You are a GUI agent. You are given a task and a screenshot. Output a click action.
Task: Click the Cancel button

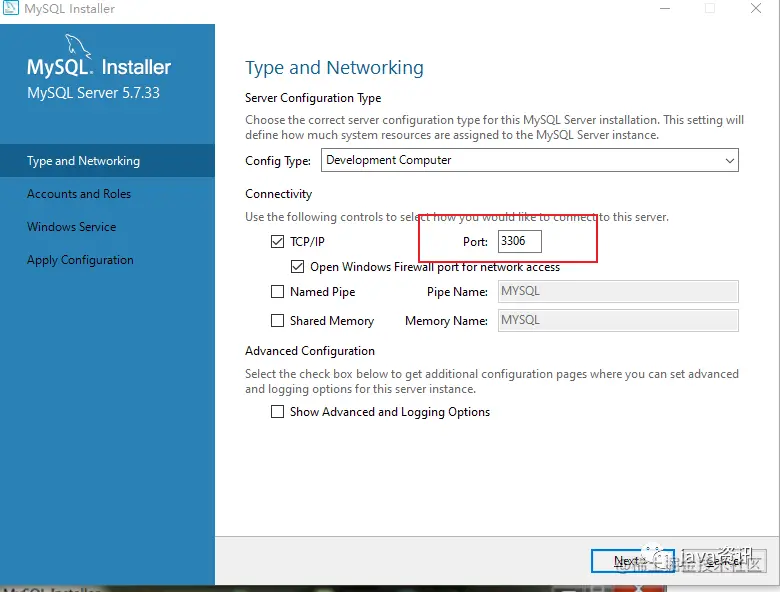724,561
